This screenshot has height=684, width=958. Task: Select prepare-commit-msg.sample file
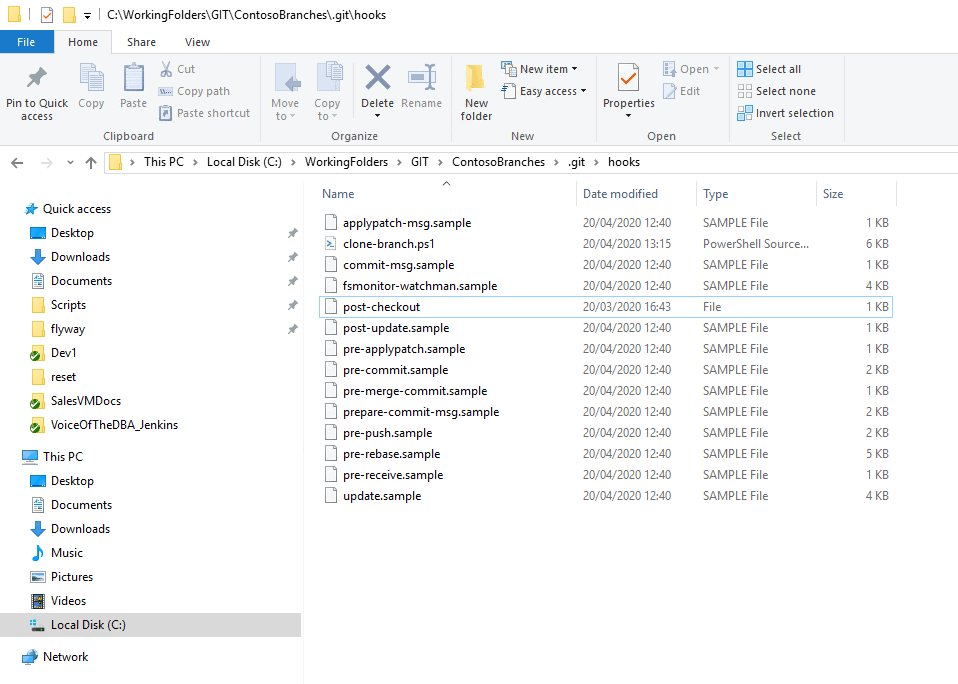605,412
